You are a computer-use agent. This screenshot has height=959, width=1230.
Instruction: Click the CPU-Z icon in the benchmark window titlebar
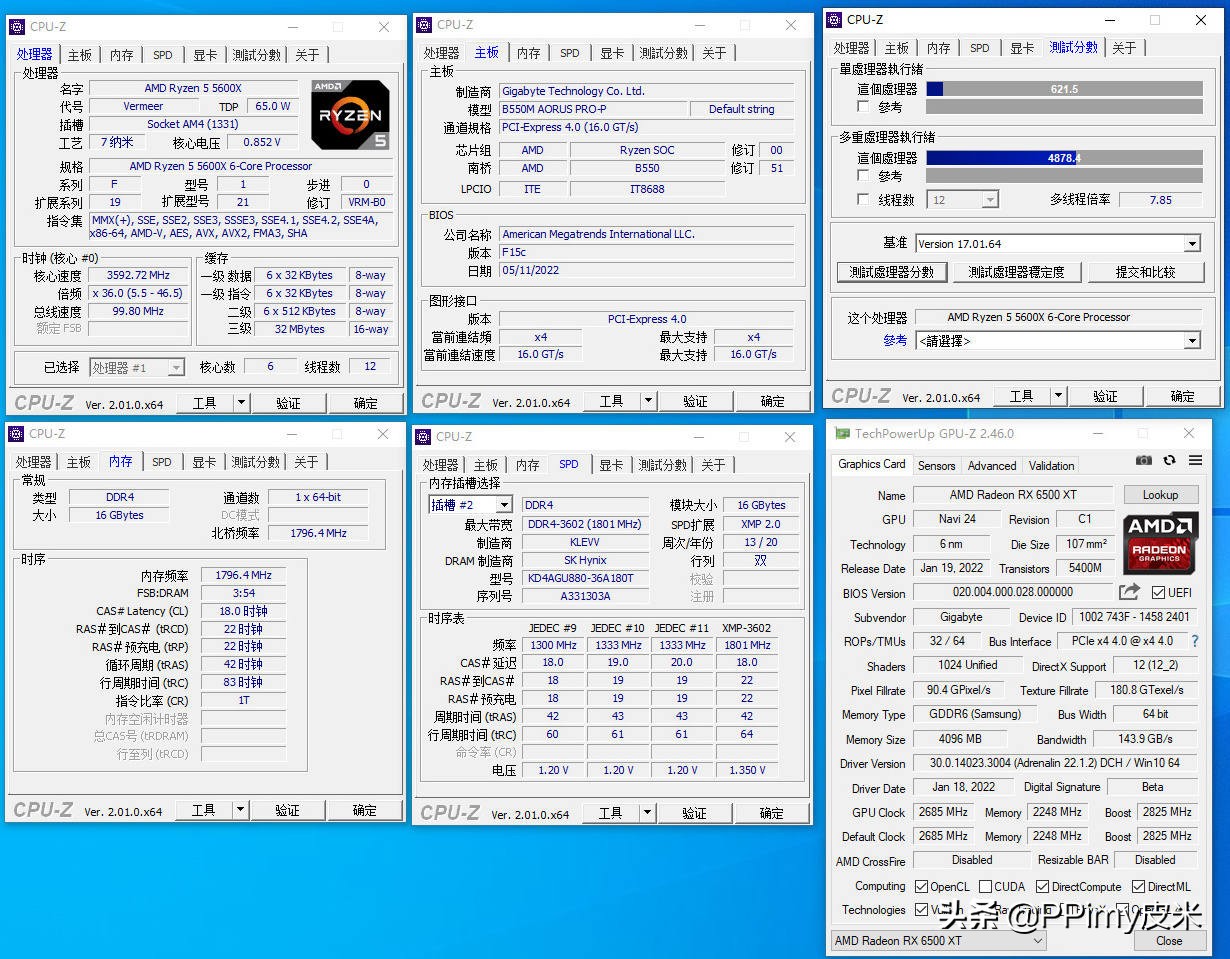[x=832, y=19]
